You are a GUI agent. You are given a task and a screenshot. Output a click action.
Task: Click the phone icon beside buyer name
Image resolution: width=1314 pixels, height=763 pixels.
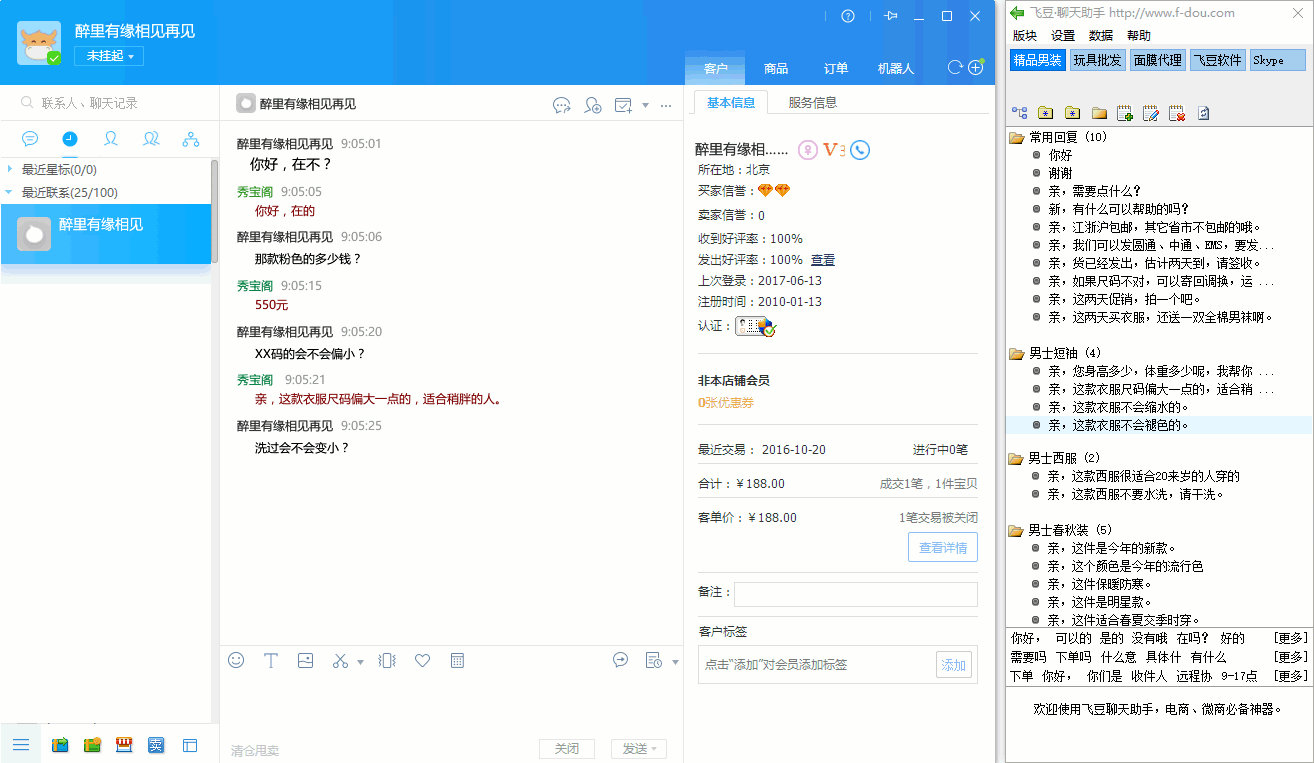pyautogui.click(x=860, y=150)
